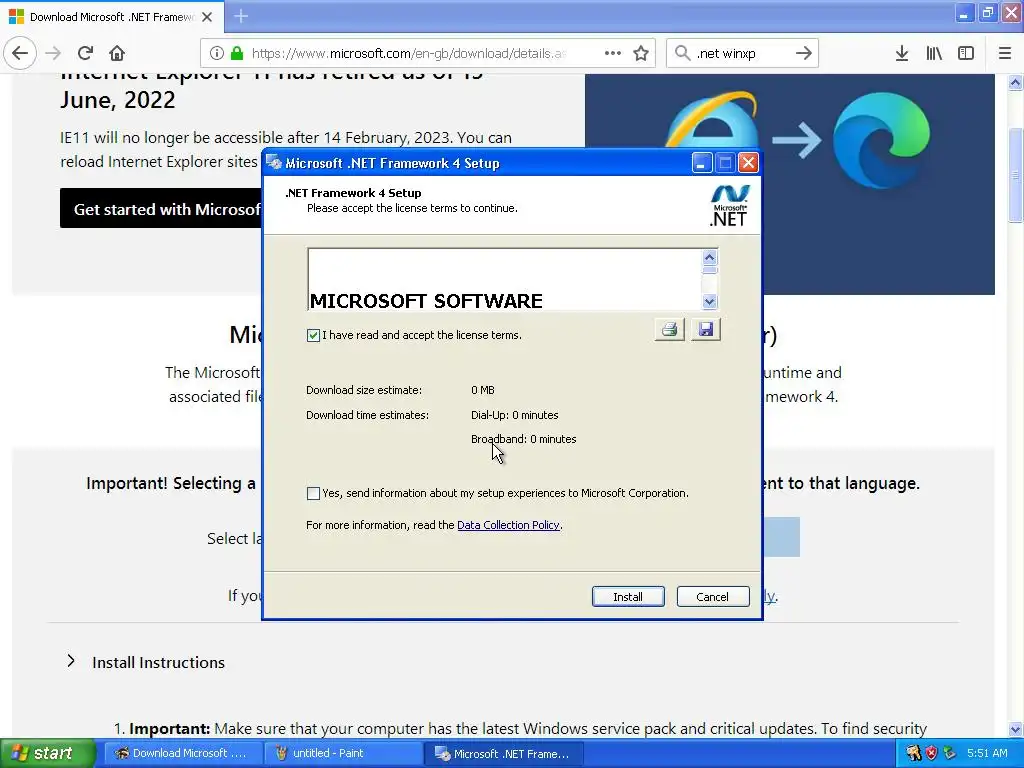Viewport: 1024px width, 768px height.
Task: Click Get started with Microsoft button on page
Action: tap(161, 209)
